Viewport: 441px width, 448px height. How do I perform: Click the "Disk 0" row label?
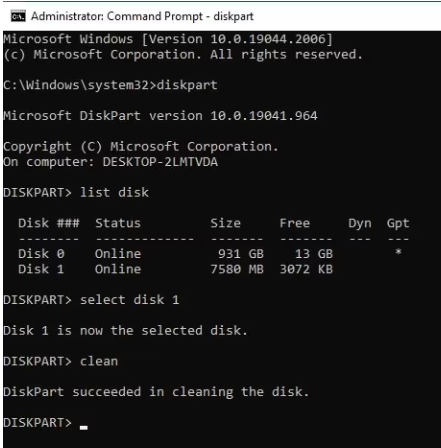pyautogui.click(x=41, y=254)
